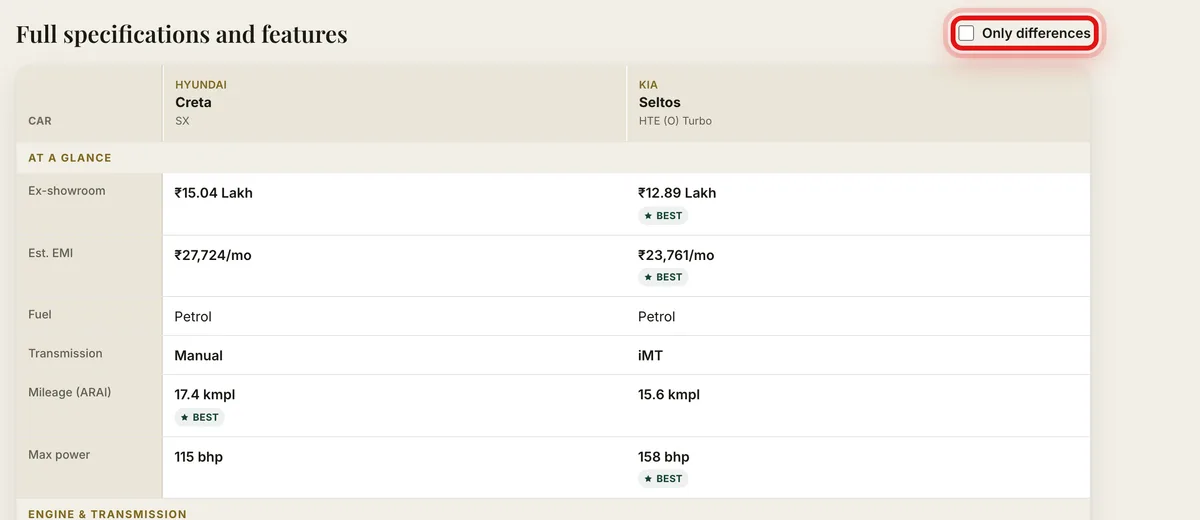
Task: Click the ₹12.89 Lakh ex-showroom price
Action: pos(677,193)
